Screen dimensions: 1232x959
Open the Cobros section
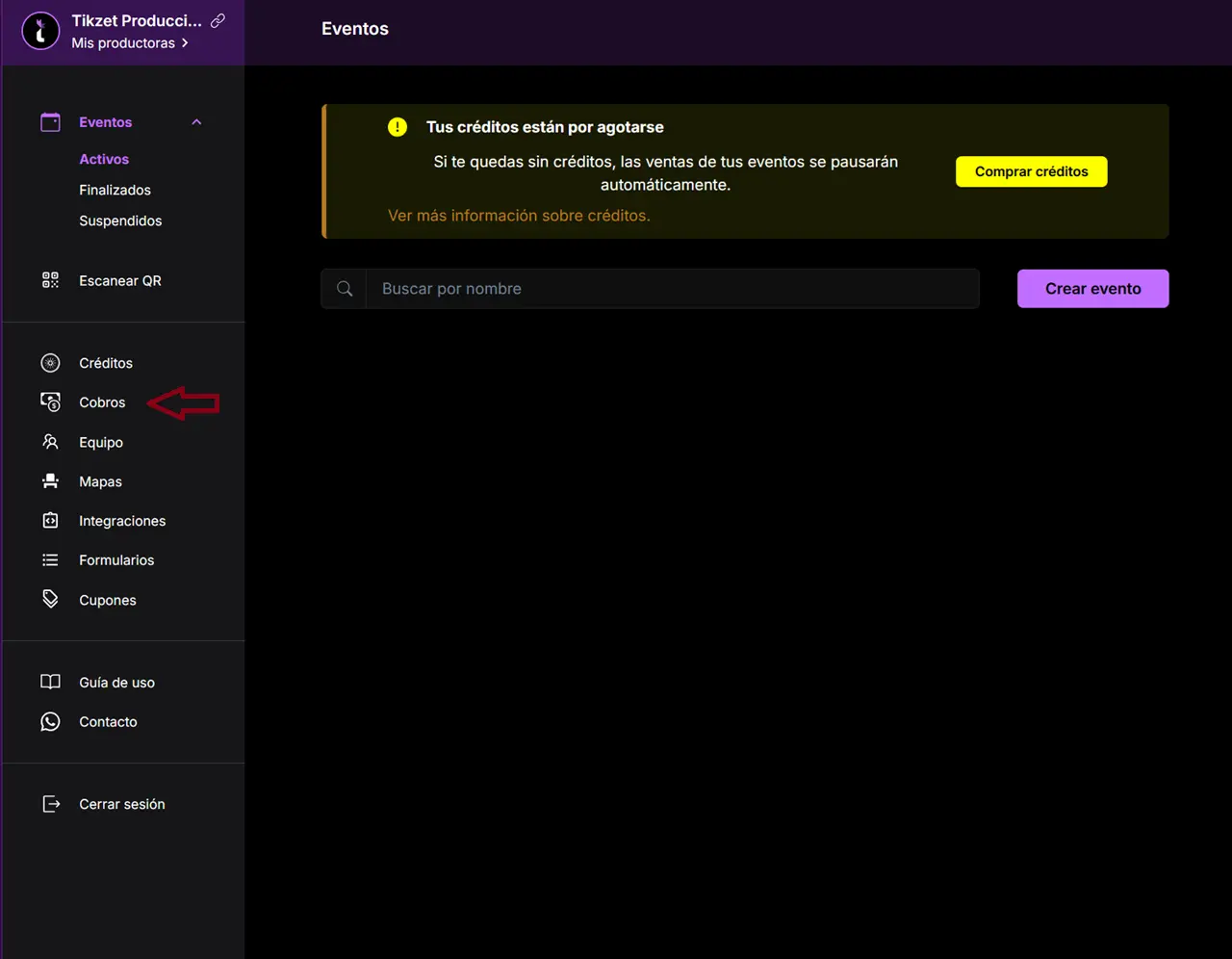[x=102, y=402]
